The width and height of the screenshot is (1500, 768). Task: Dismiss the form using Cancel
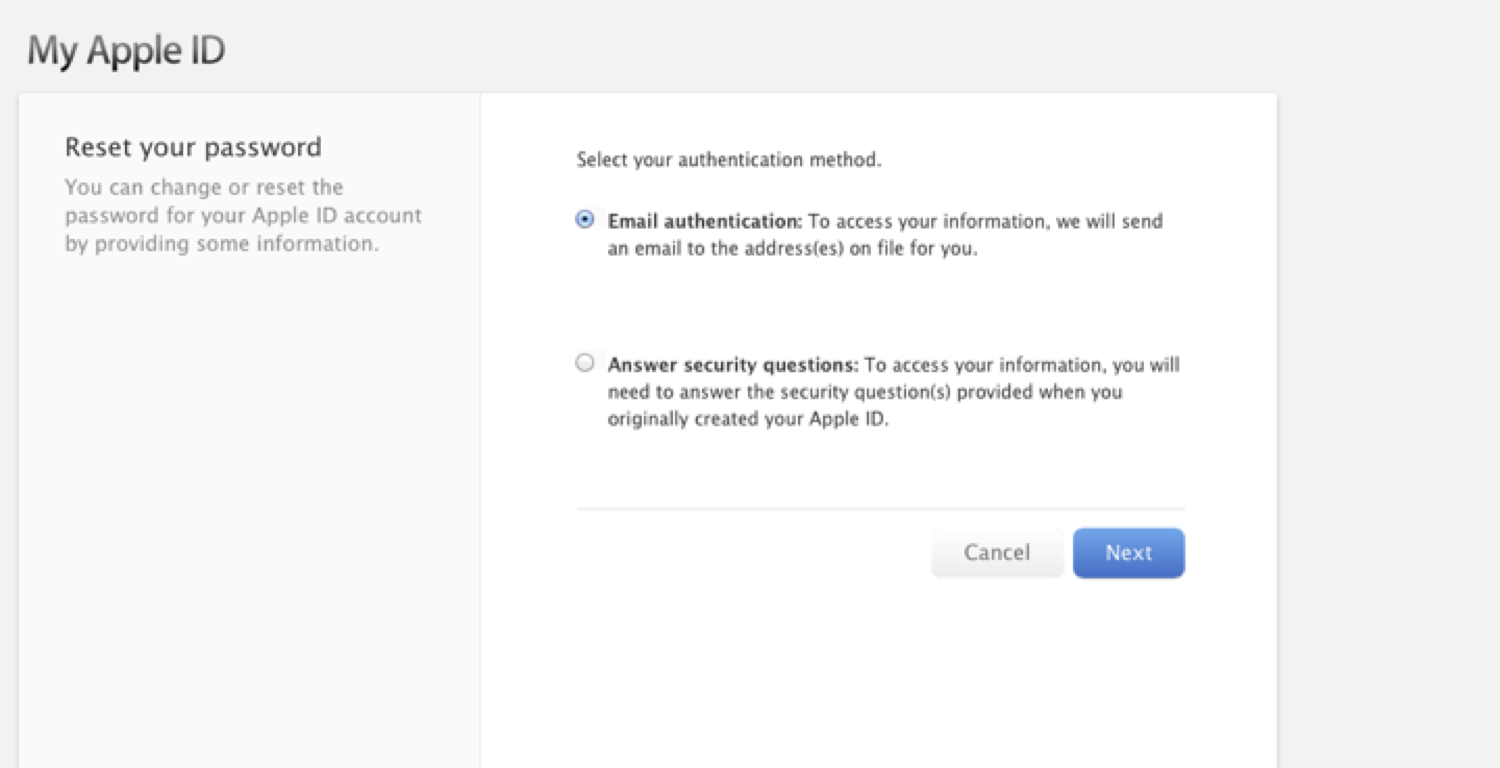pyautogui.click(x=997, y=552)
